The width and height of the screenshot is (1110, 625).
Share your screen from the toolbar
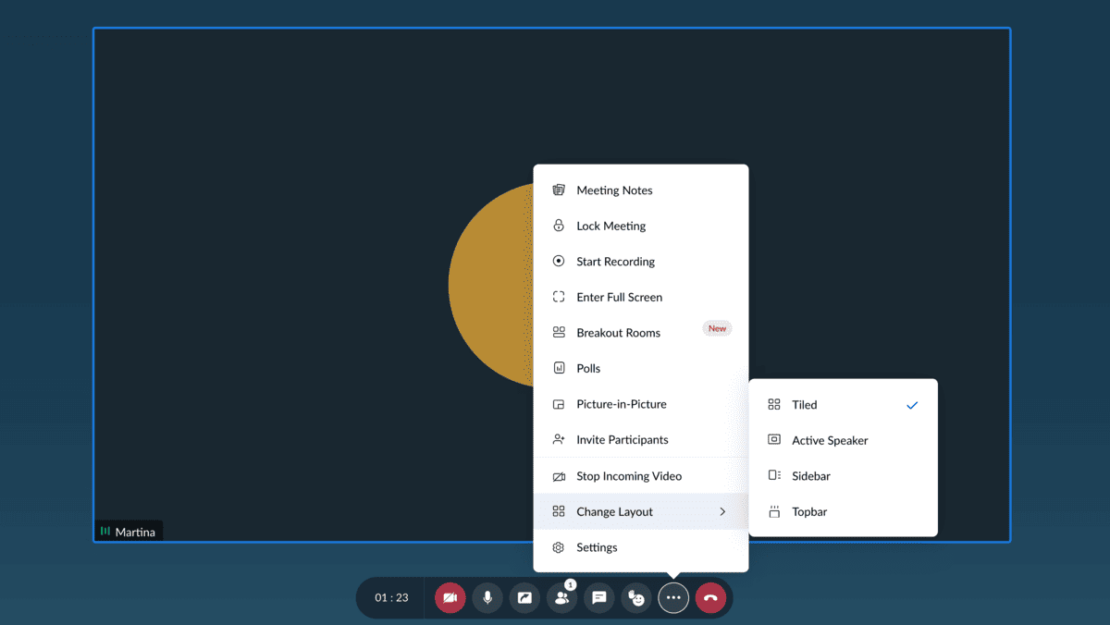click(x=524, y=597)
